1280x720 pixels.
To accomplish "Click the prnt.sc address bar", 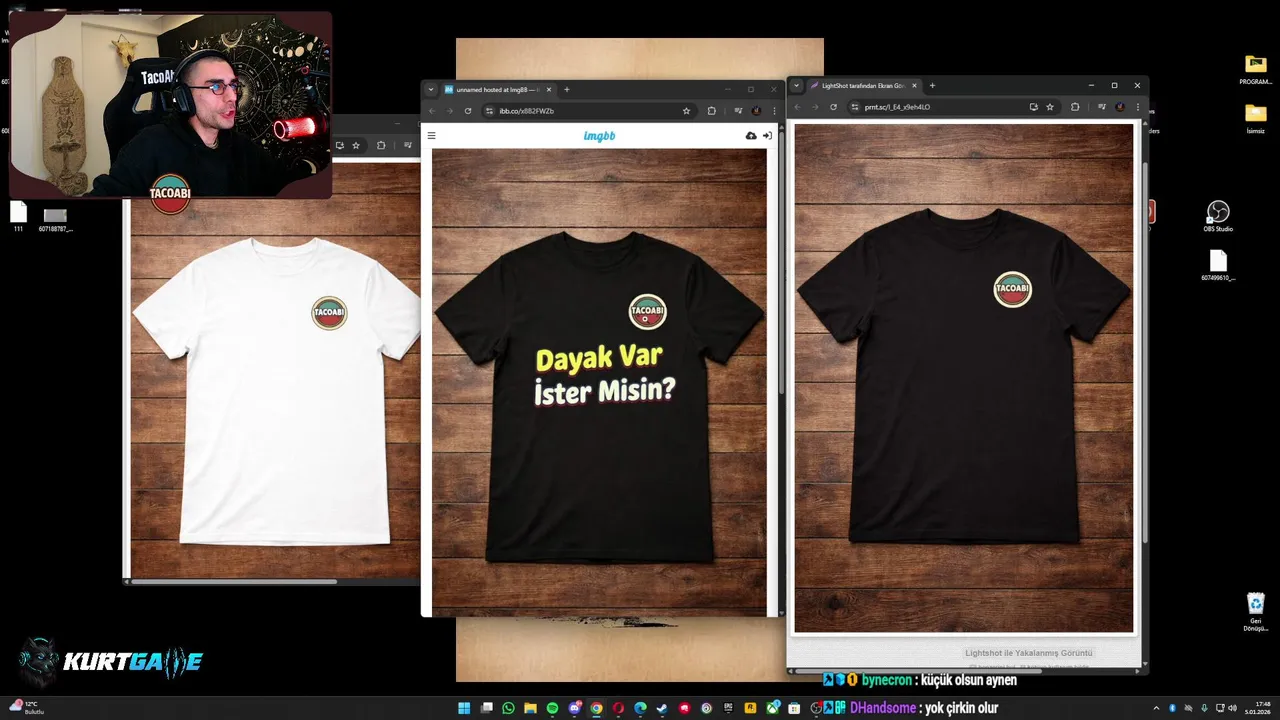I will 953,107.
